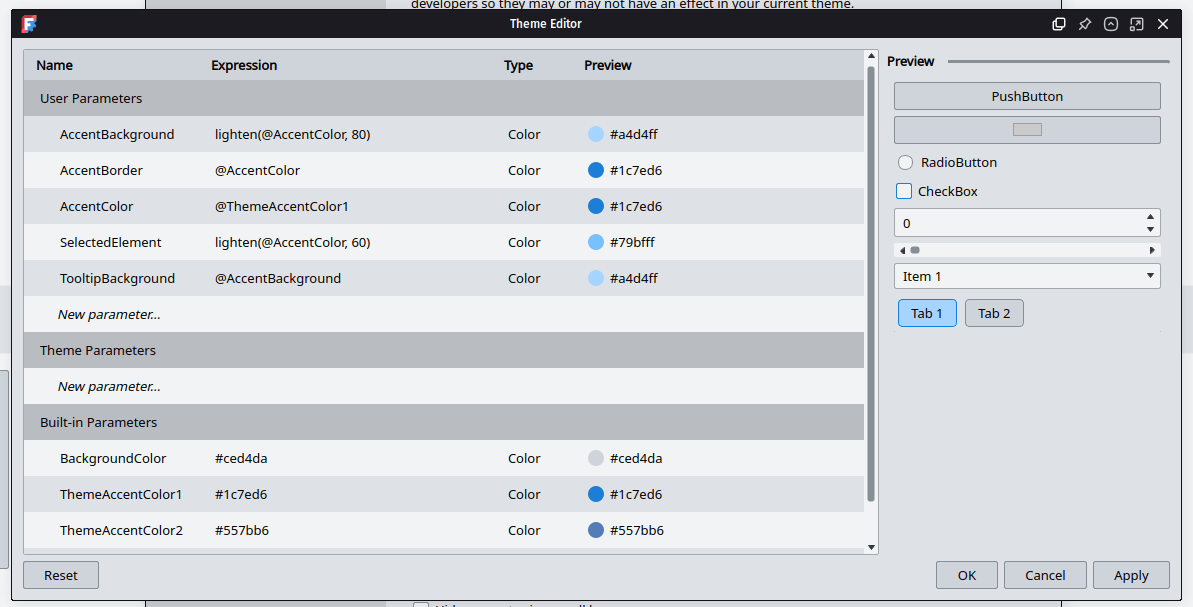The image size is (1193, 607).
Task: Click the overlapping windows icon in title bar
Action: click(1059, 24)
